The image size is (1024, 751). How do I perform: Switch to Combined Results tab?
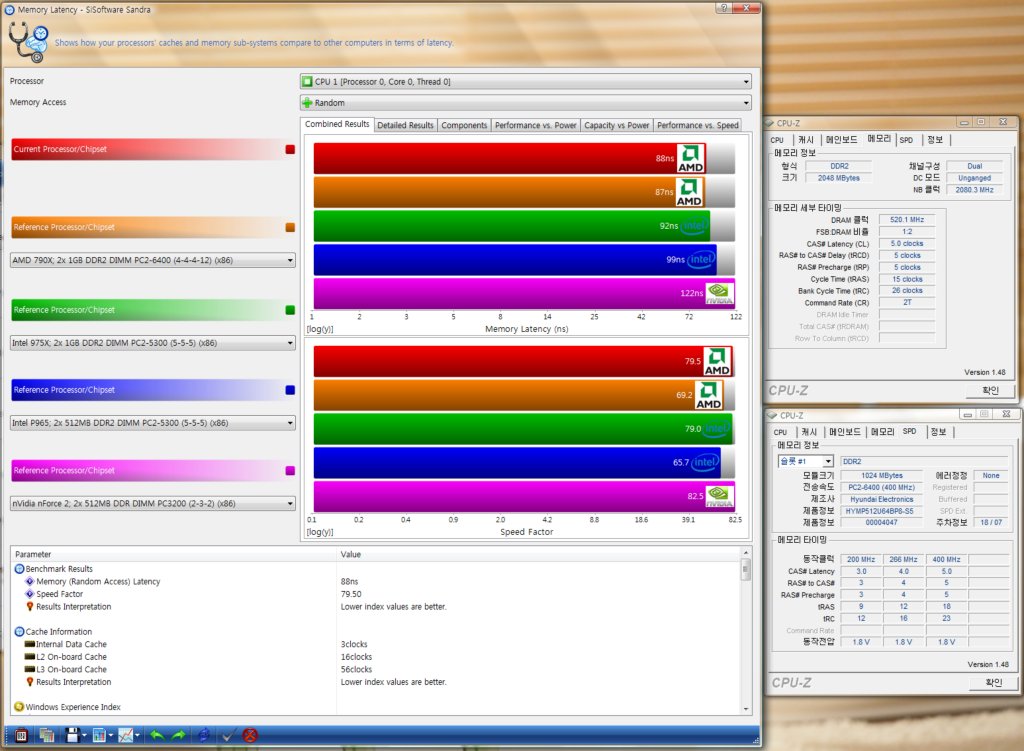click(337, 124)
